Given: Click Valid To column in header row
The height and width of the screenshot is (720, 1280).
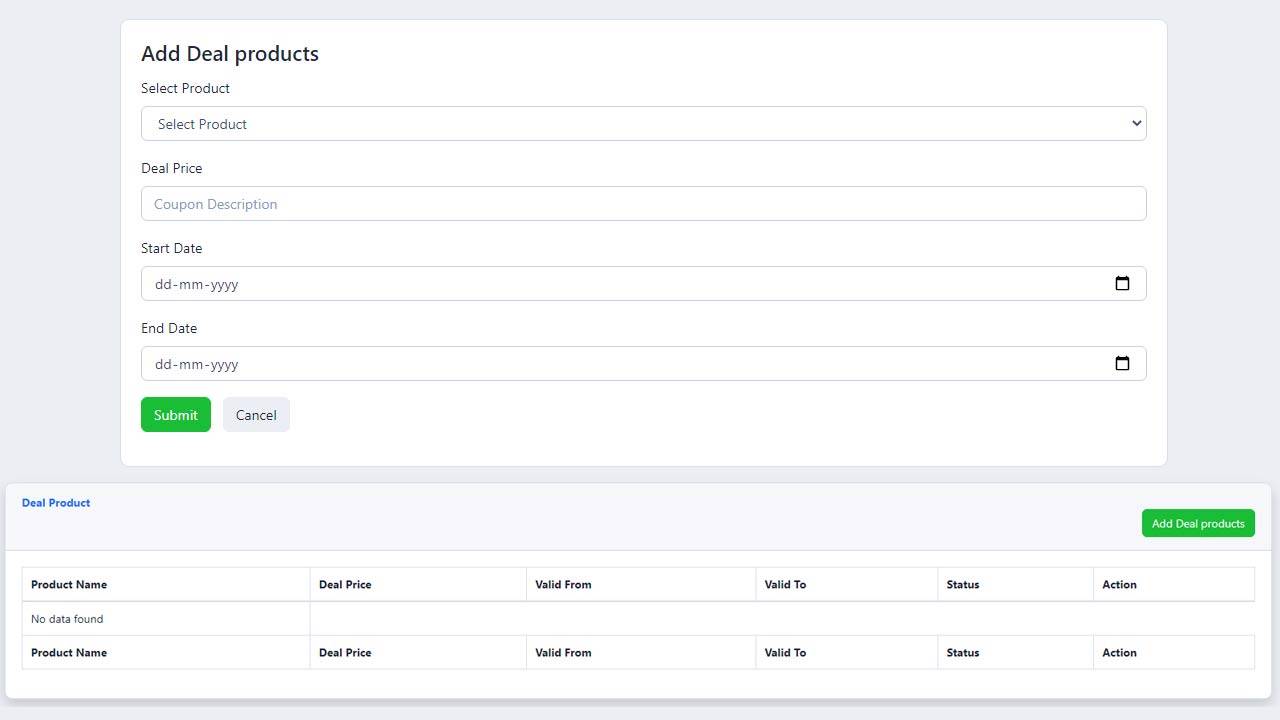Looking at the screenshot, I should (x=785, y=585).
